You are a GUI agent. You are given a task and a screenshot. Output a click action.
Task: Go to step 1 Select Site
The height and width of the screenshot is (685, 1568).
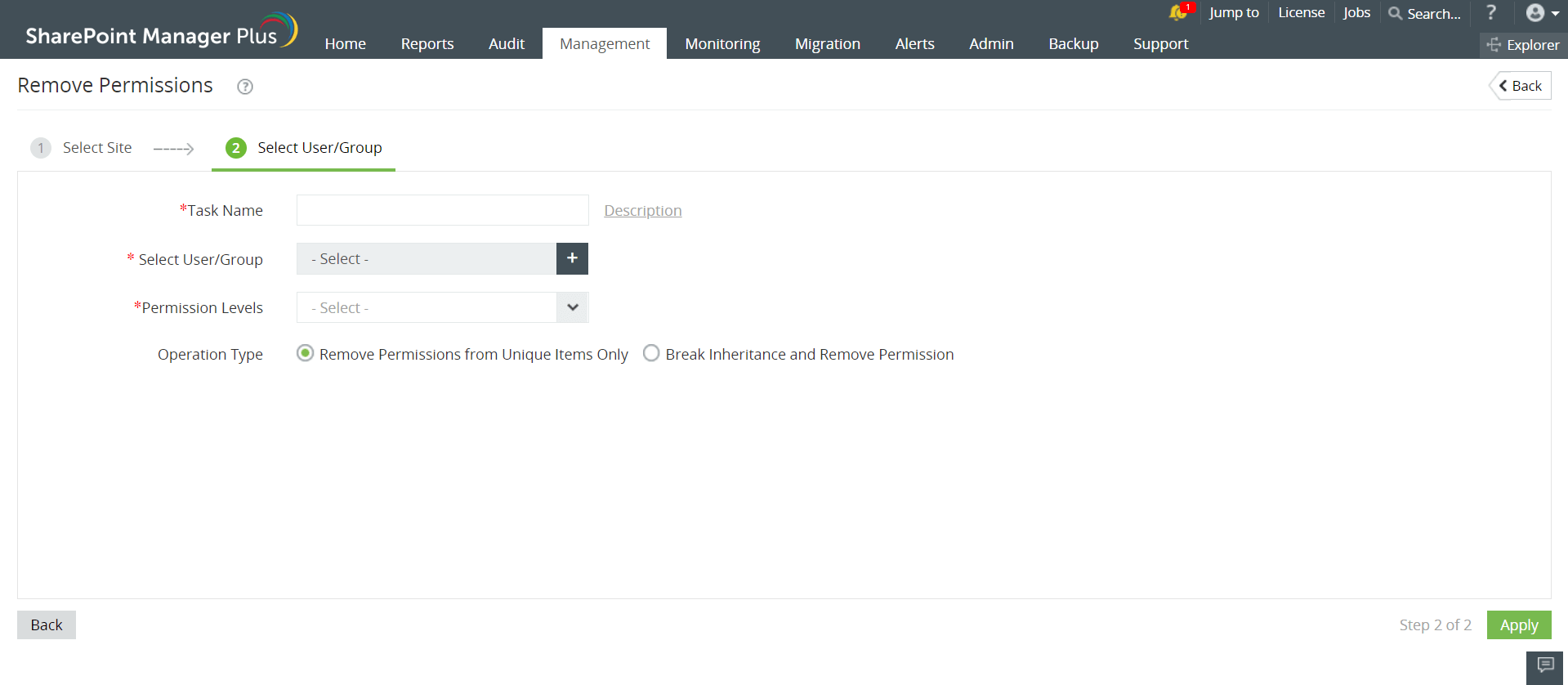coord(81,148)
